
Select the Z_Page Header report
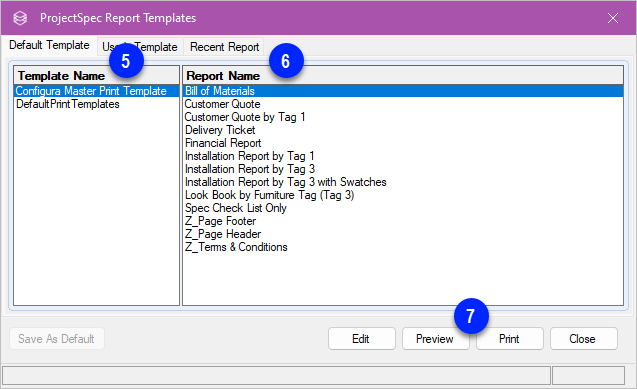pos(403,234)
